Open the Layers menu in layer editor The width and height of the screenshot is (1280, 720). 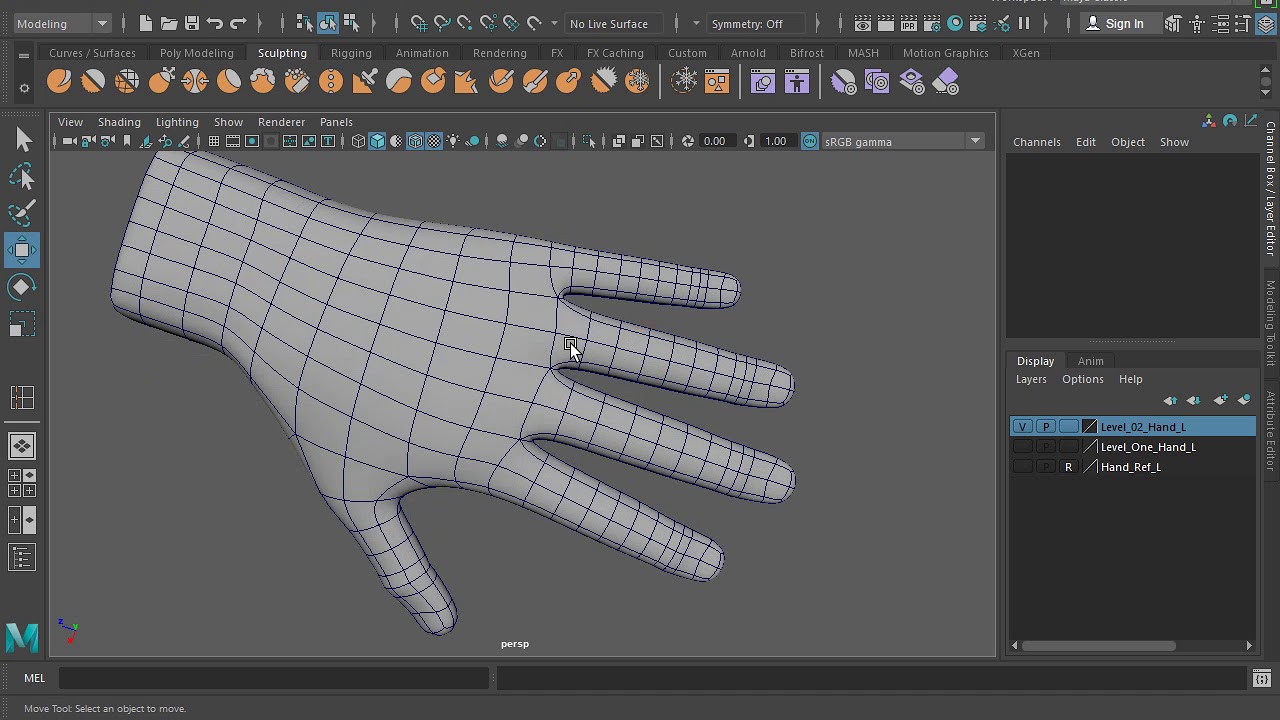(x=1031, y=379)
